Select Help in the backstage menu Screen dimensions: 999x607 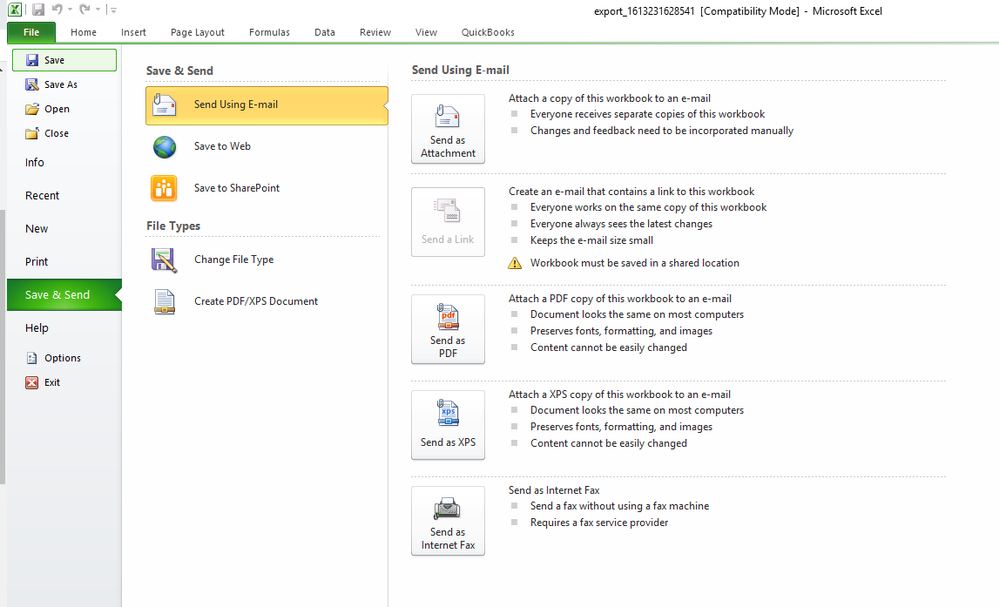[x=36, y=328]
